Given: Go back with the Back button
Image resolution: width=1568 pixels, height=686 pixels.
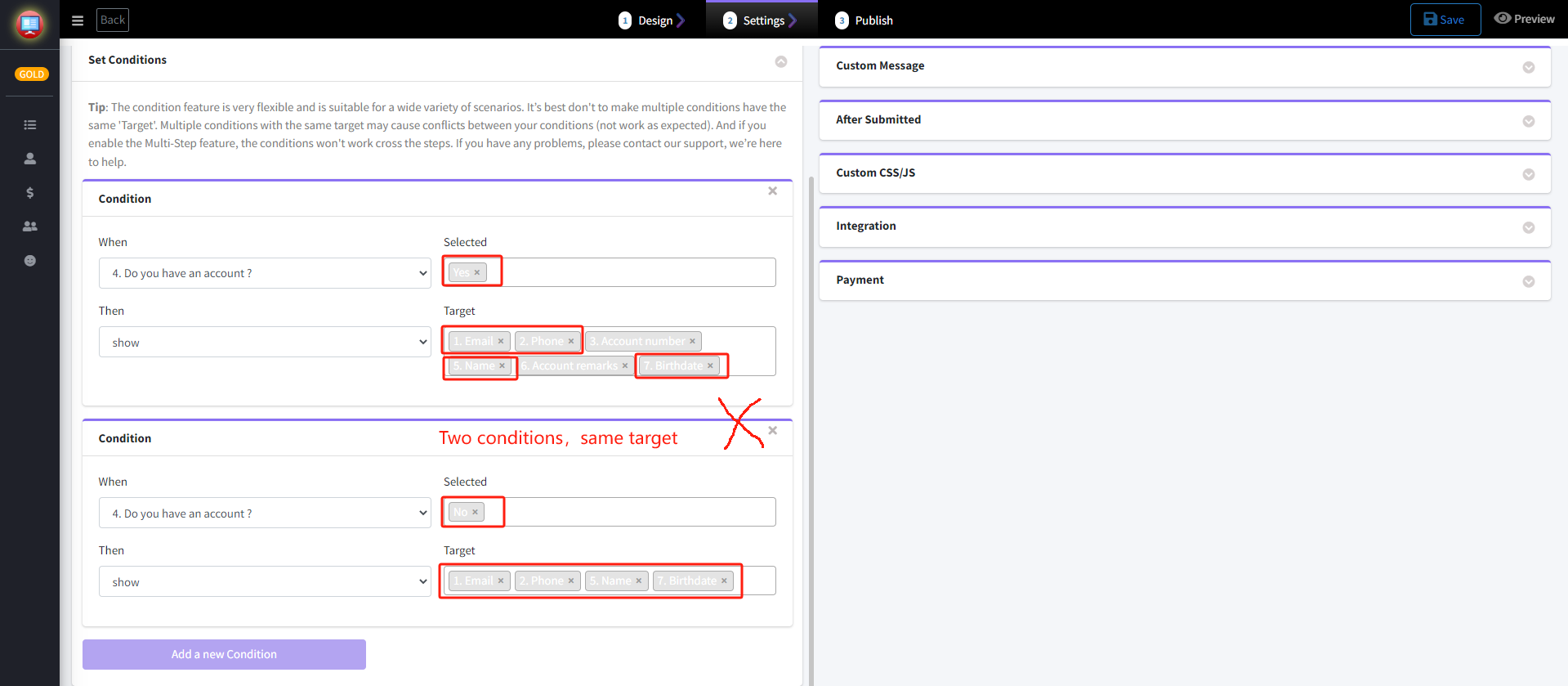Looking at the screenshot, I should [113, 20].
